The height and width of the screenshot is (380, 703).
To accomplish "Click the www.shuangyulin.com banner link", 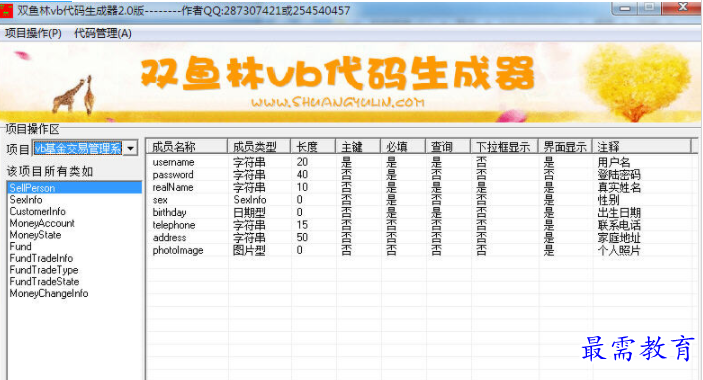I will click(338, 103).
